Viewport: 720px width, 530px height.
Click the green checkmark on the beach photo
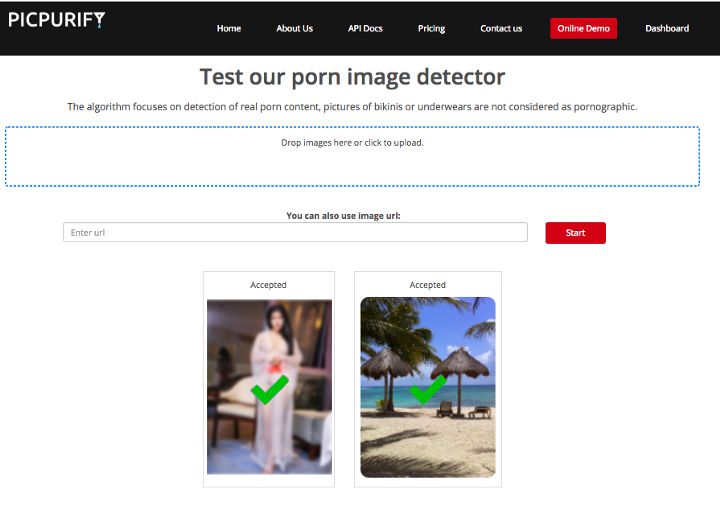click(x=428, y=389)
